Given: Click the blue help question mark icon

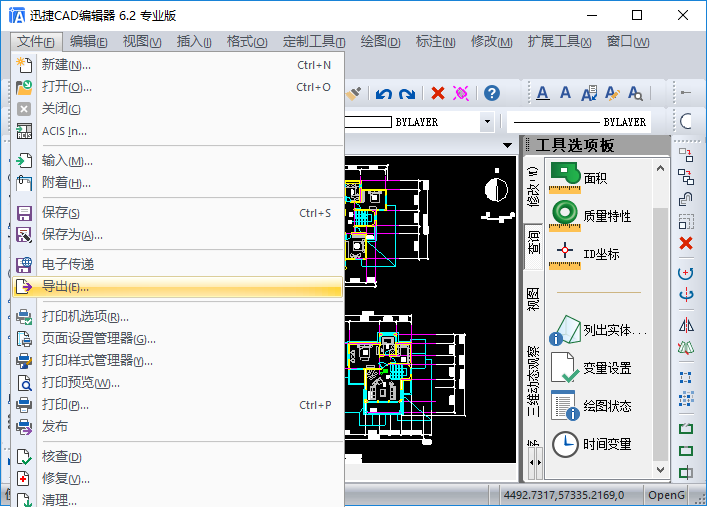Looking at the screenshot, I should 491,93.
